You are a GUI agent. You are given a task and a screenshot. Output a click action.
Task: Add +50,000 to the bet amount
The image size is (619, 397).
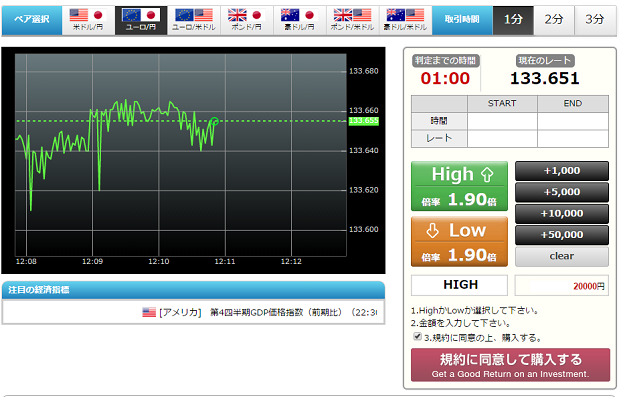click(562, 235)
